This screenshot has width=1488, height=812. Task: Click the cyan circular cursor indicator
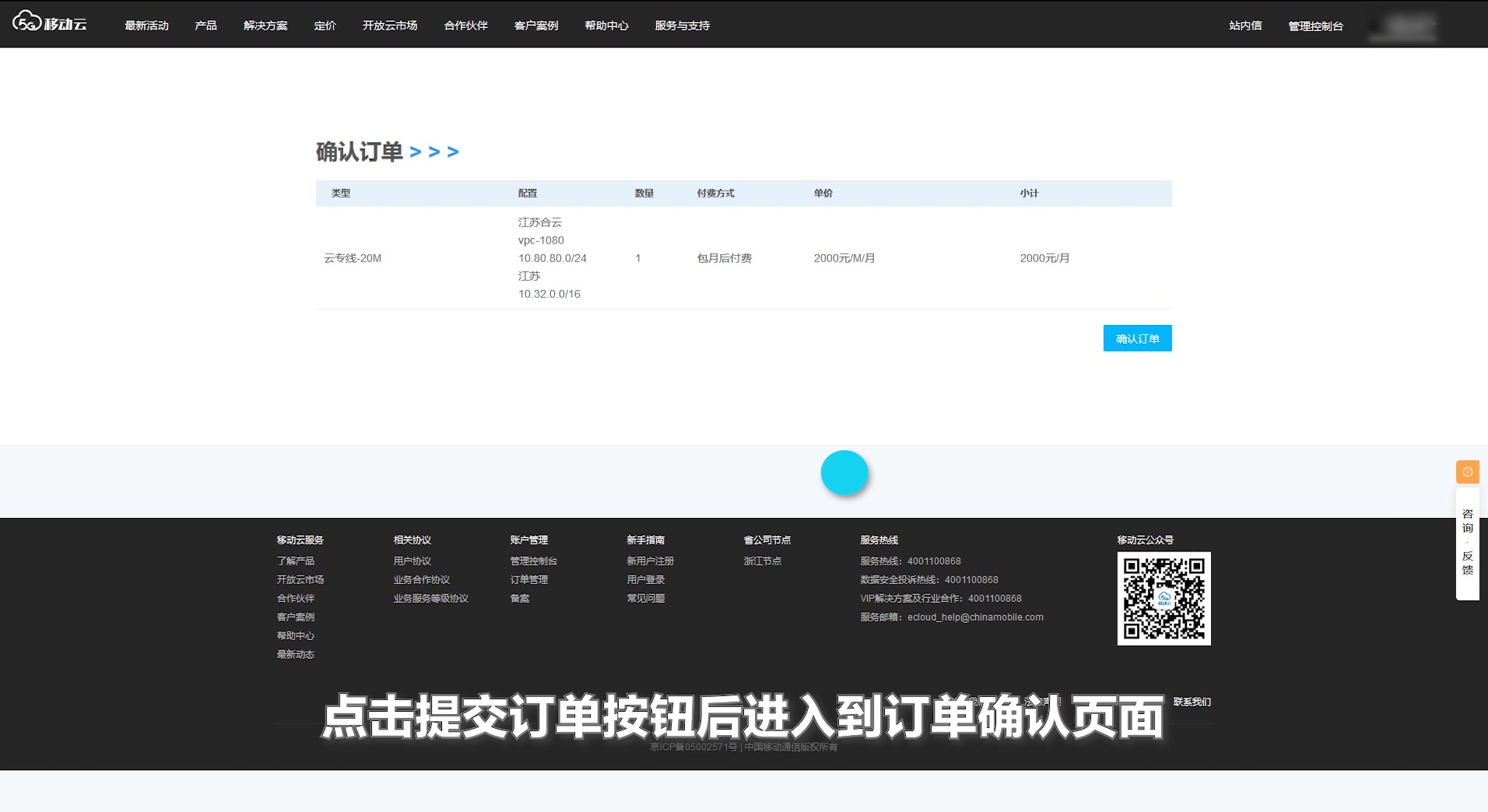844,472
